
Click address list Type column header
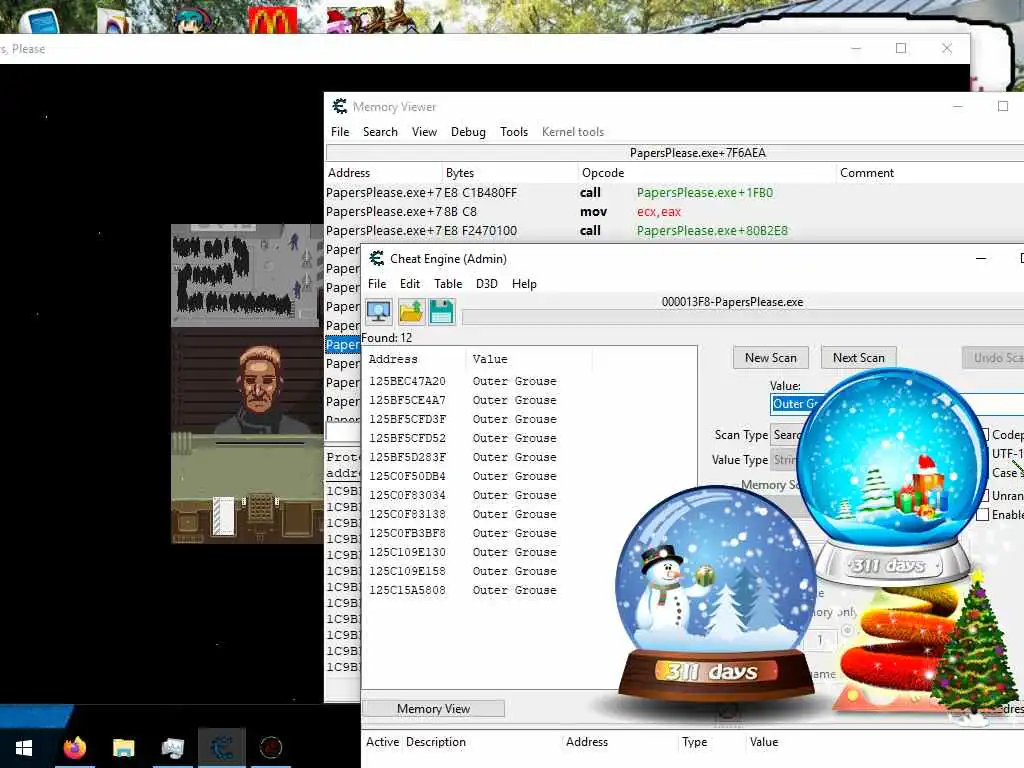coord(711,742)
